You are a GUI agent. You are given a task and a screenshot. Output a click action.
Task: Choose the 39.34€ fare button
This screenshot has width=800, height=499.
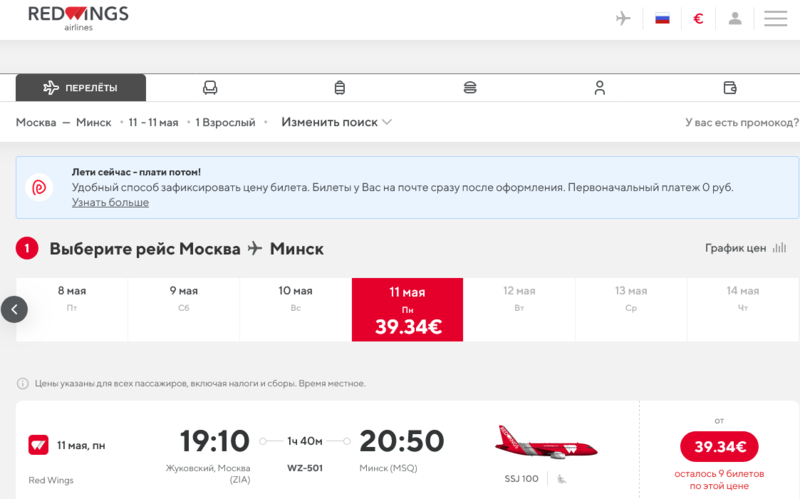(719, 446)
